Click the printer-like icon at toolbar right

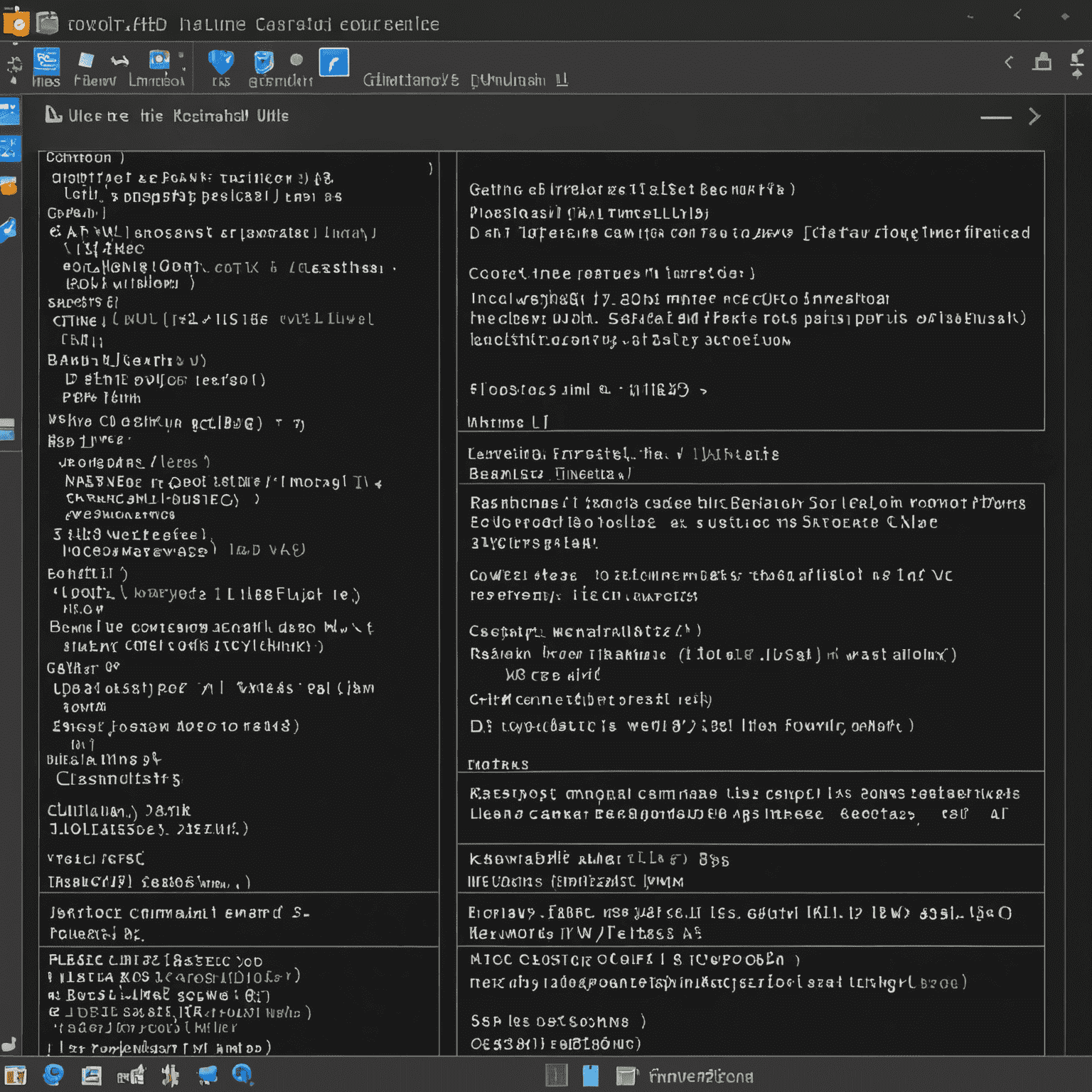coord(1042,62)
